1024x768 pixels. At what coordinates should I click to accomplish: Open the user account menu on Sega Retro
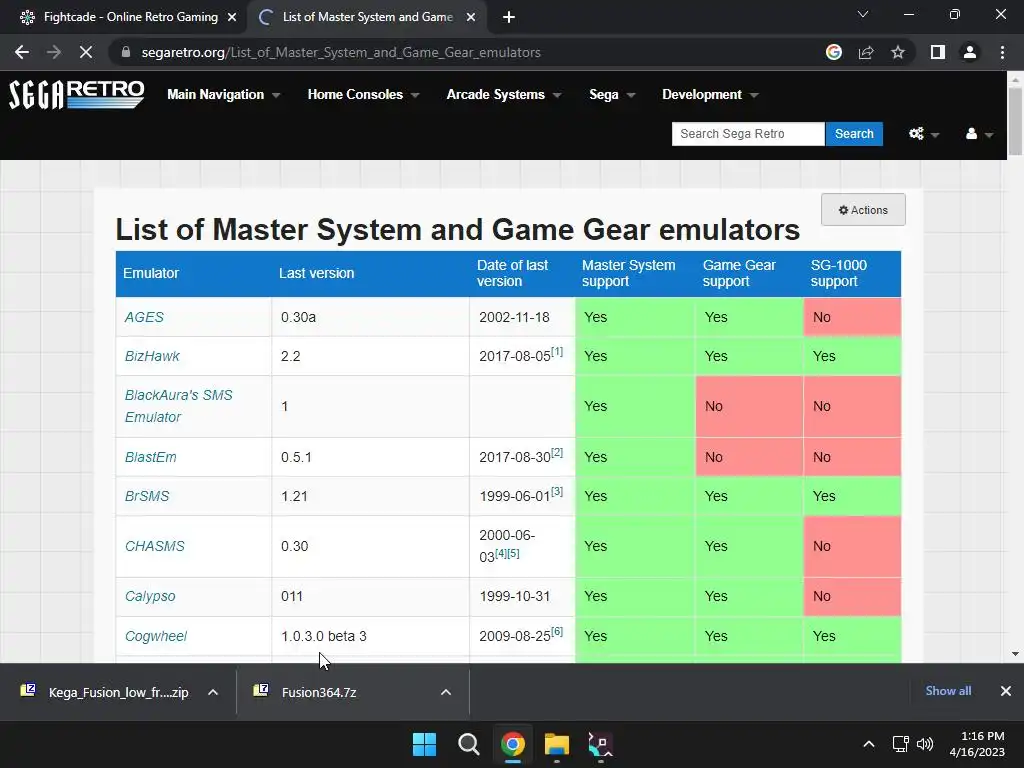[979, 134]
